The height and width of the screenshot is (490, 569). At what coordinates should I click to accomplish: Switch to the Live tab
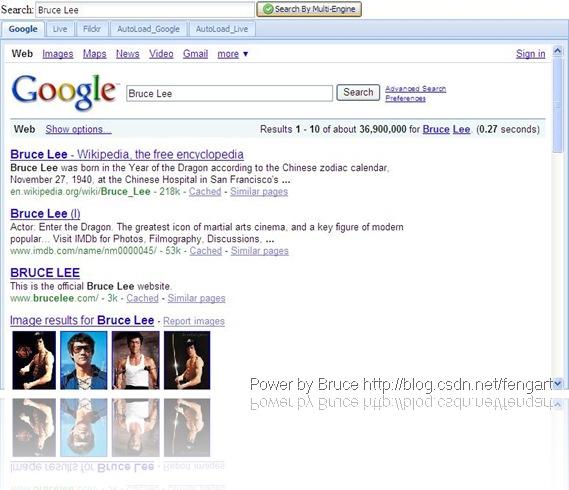60,29
